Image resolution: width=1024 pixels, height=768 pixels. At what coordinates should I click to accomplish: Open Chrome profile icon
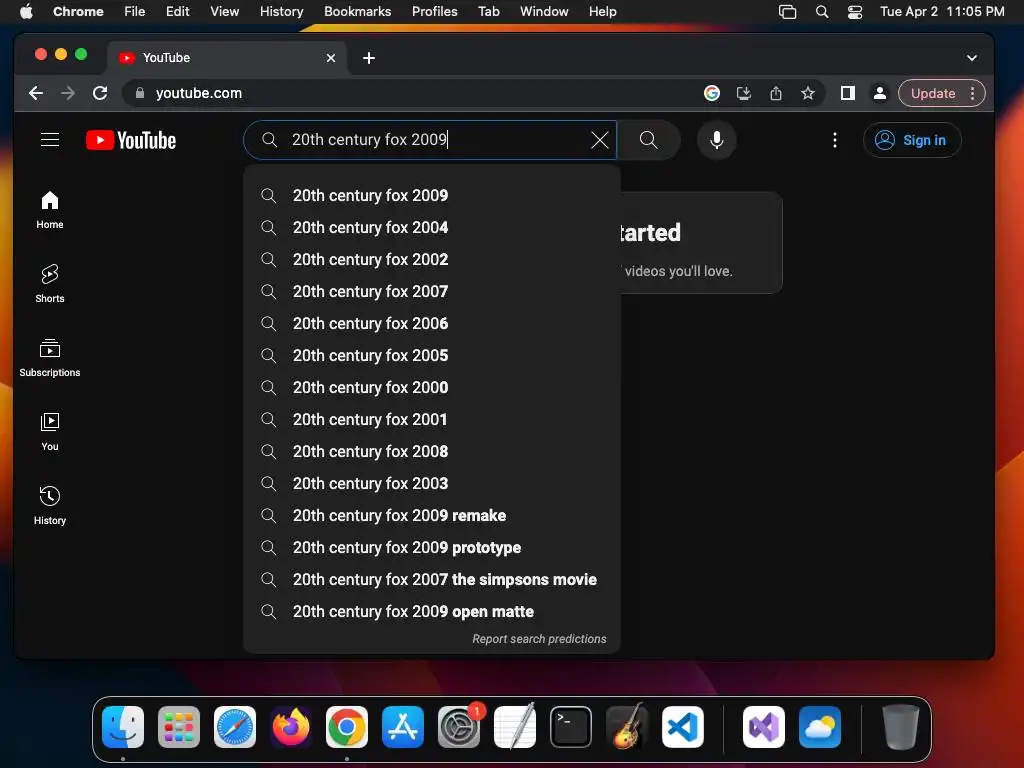880,93
